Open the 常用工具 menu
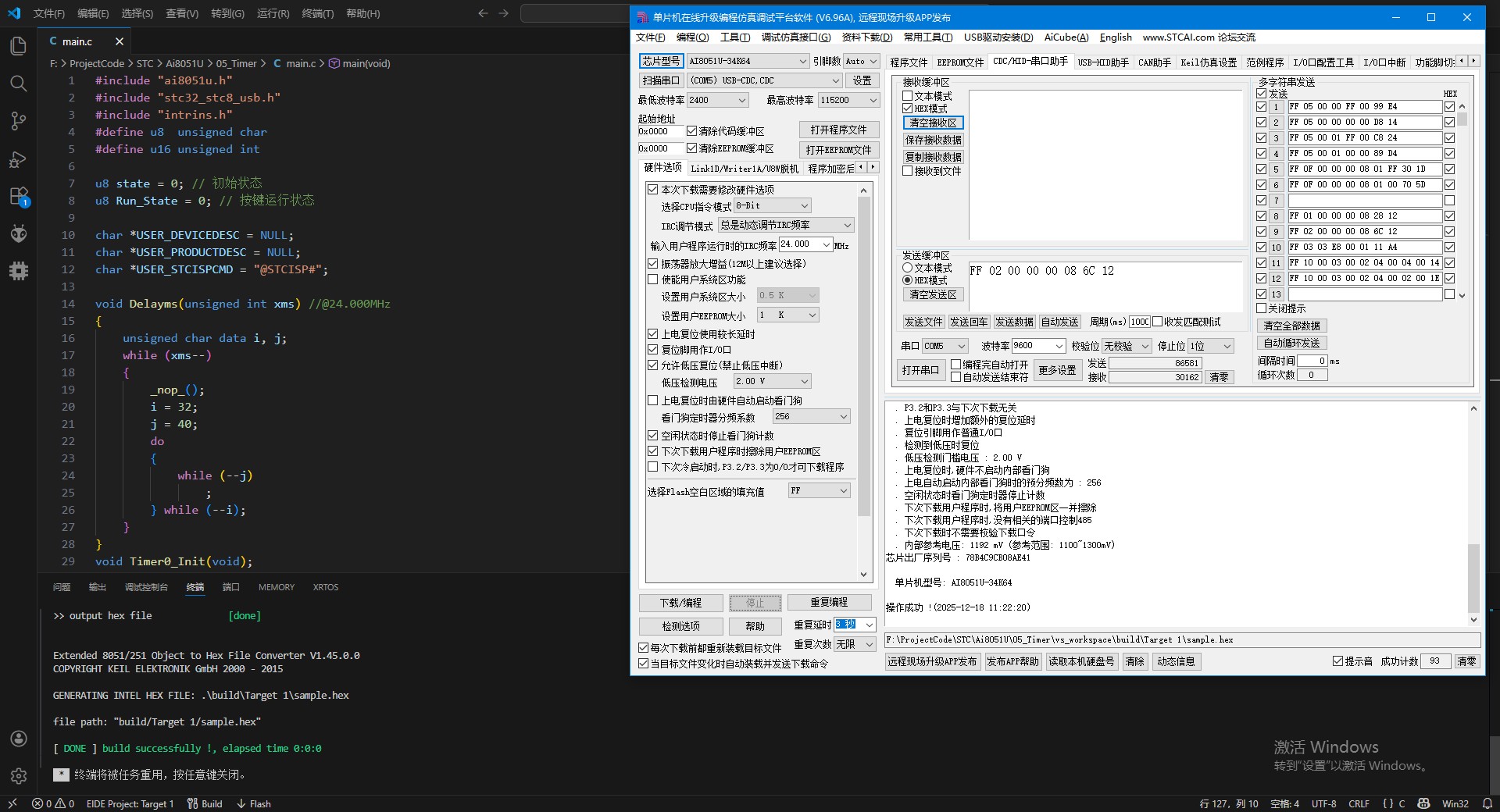The height and width of the screenshot is (812, 1500). pyautogui.click(x=927, y=37)
